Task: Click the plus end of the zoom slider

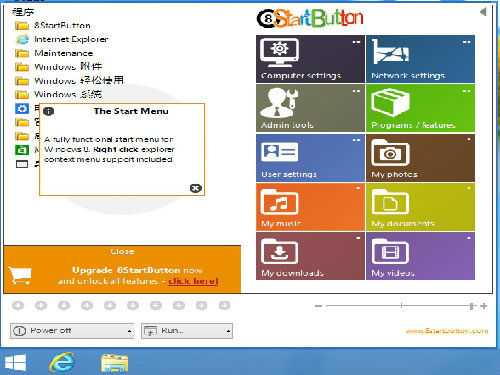Action: (484, 306)
